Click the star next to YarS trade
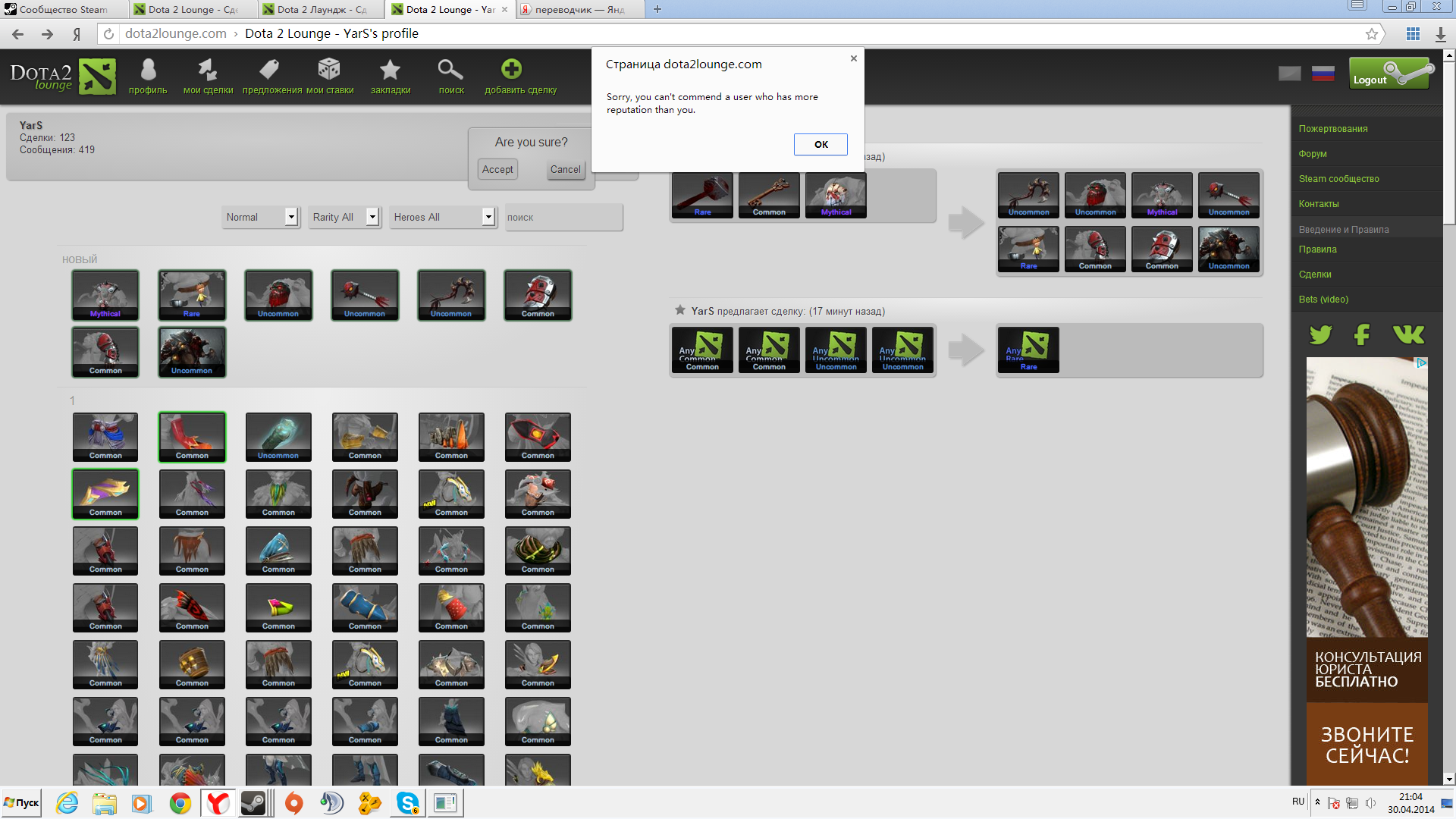 (x=680, y=310)
